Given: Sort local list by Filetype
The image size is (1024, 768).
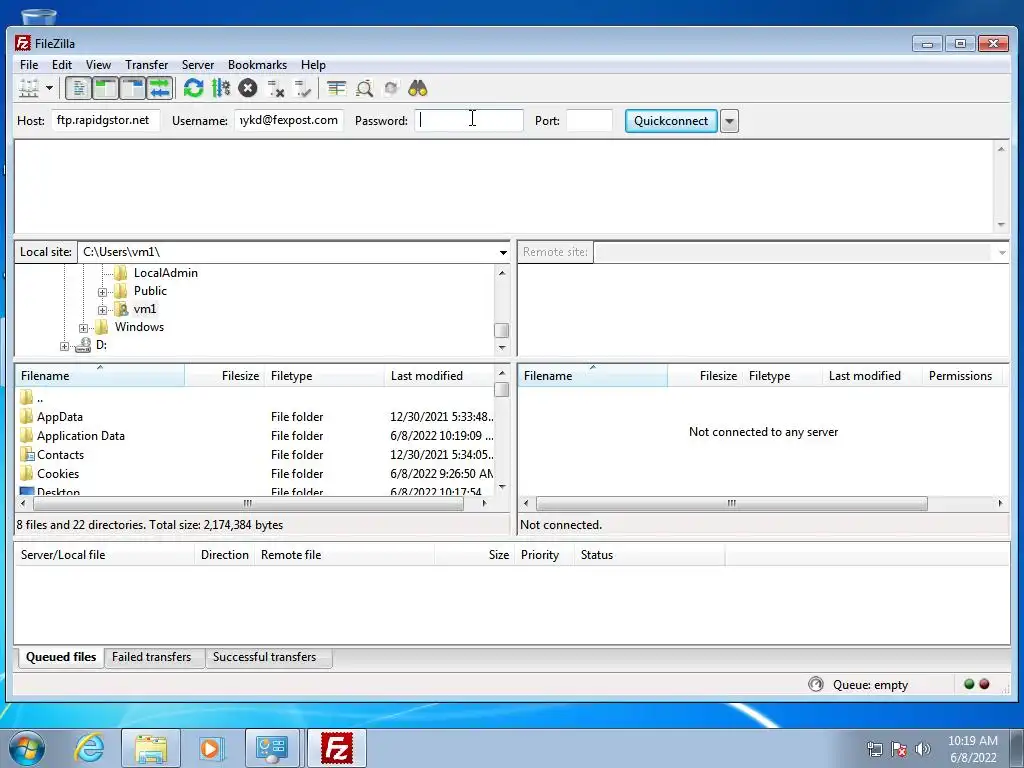Looking at the screenshot, I should click(325, 376).
